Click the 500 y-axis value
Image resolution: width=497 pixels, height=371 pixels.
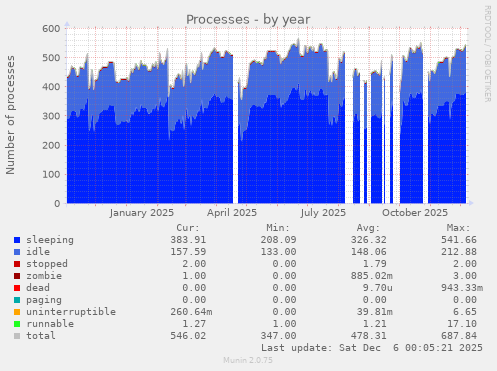(x=51, y=58)
